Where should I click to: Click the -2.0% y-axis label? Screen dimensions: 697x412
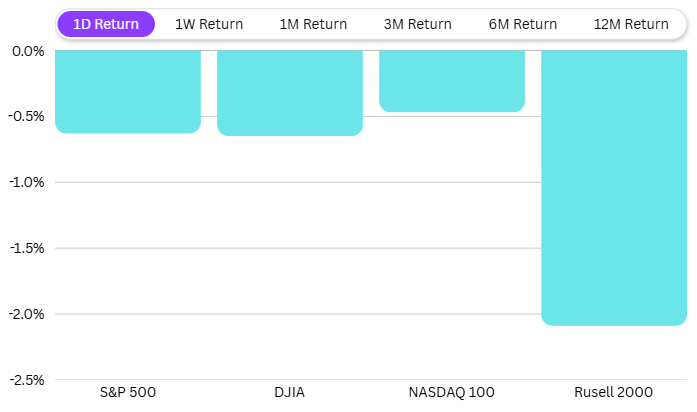tap(26, 314)
